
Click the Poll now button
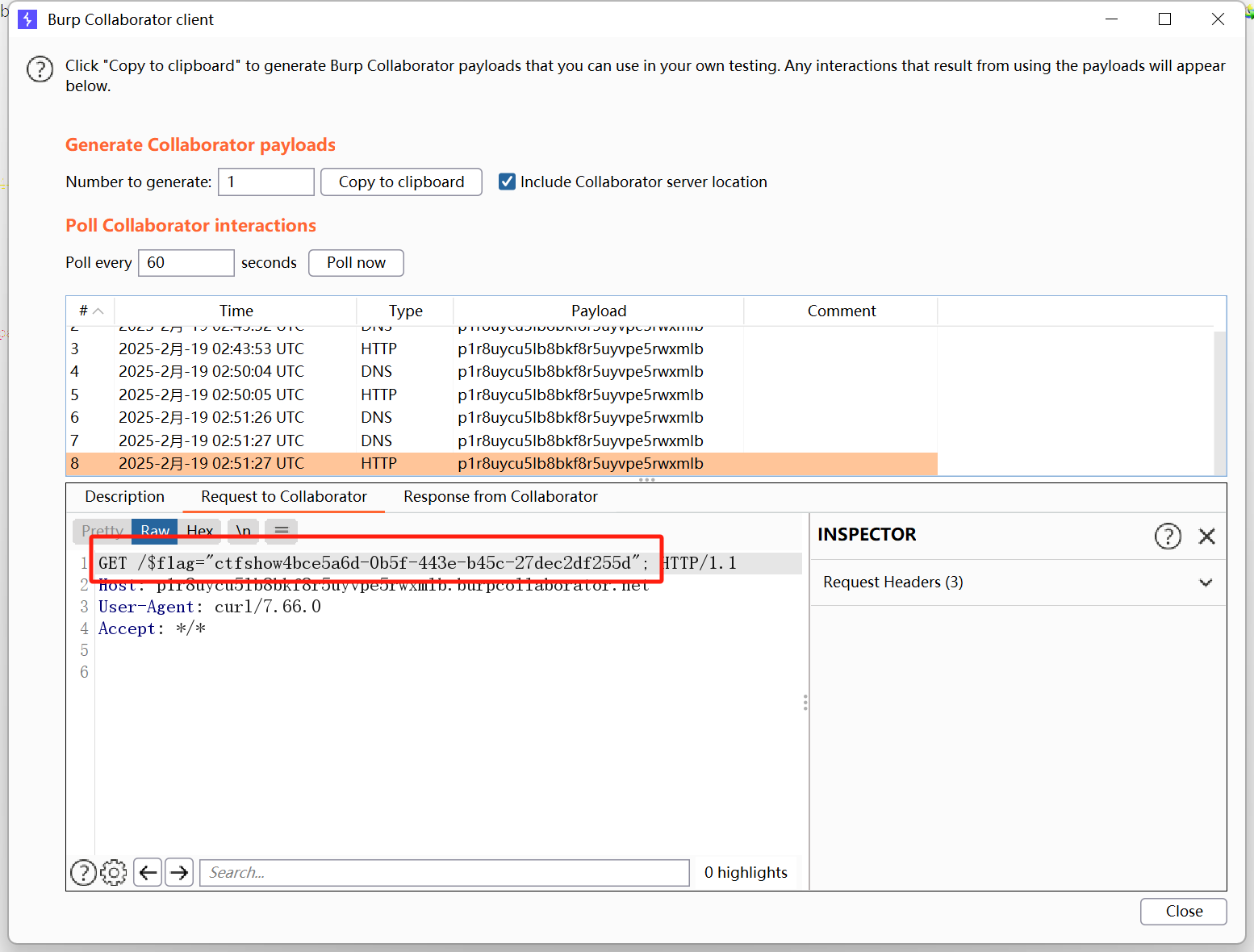point(356,262)
